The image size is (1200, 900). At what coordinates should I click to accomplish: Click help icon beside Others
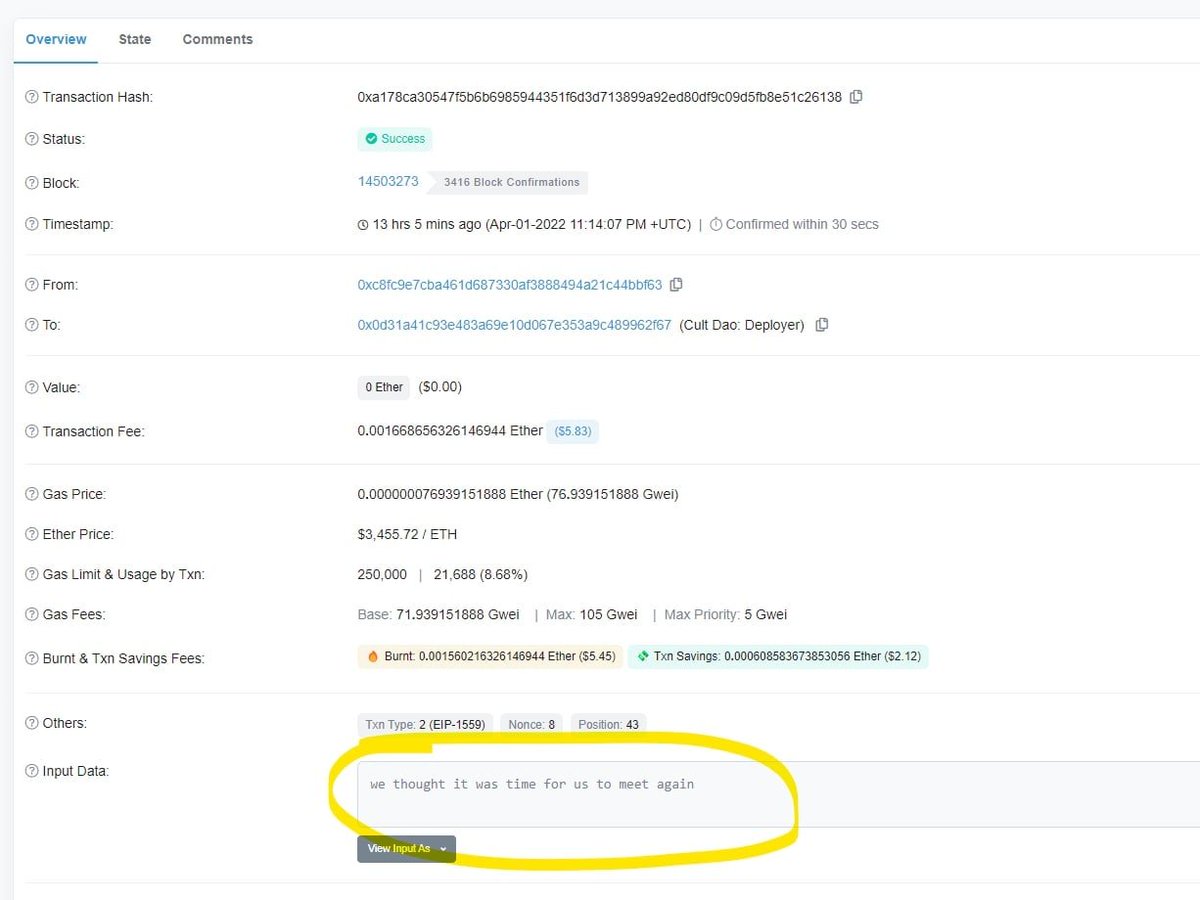point(32,723)
